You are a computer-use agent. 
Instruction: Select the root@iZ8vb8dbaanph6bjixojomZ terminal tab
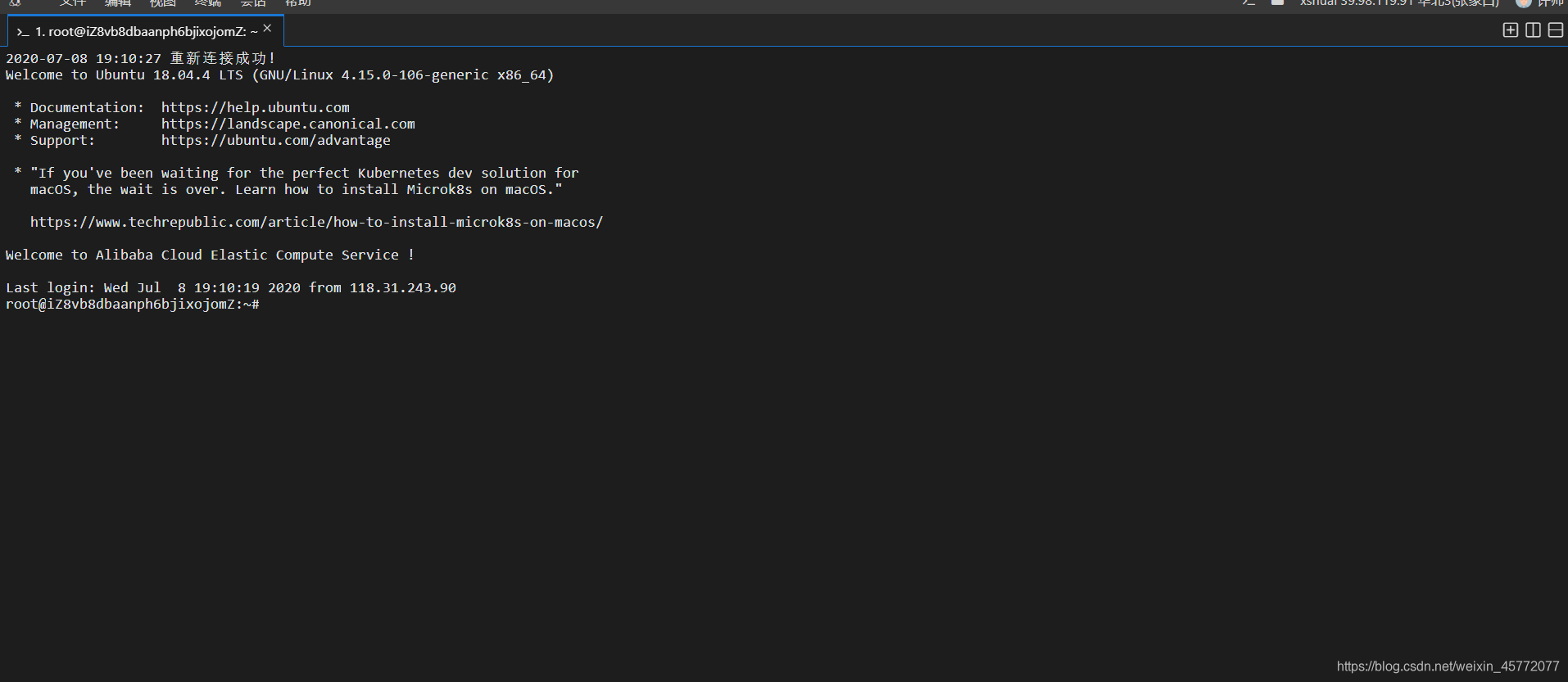[145, 31]
